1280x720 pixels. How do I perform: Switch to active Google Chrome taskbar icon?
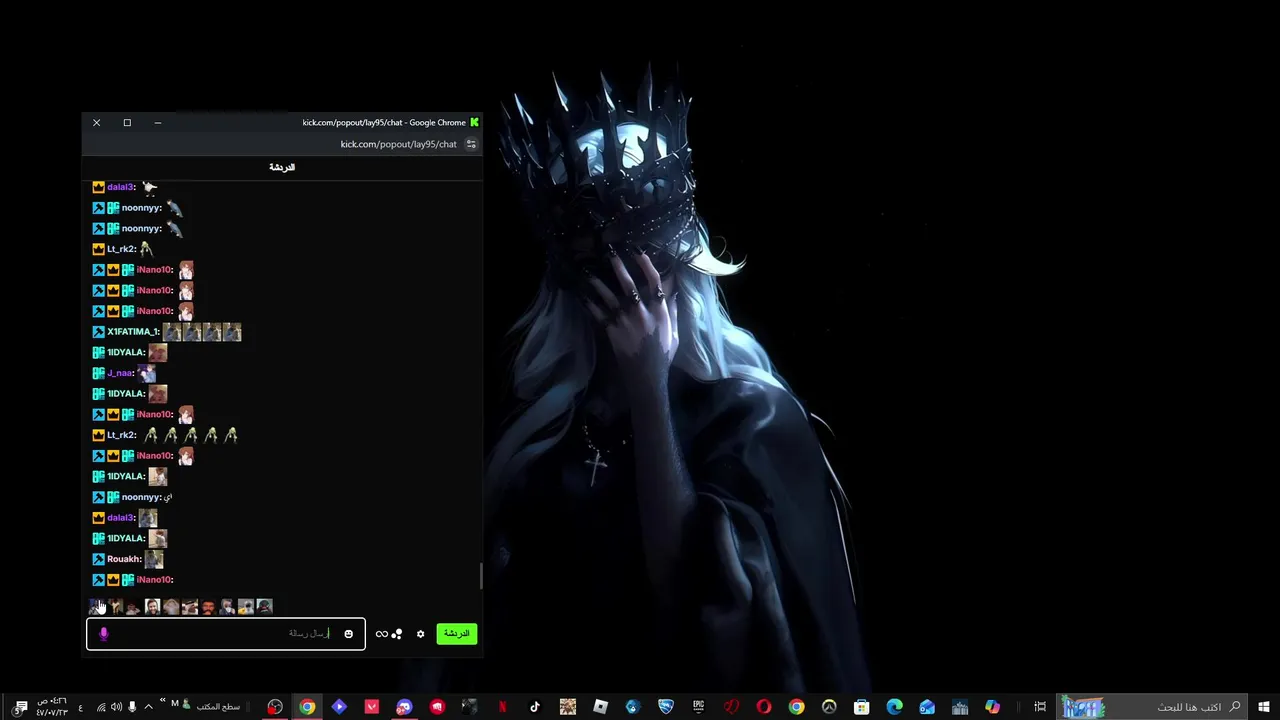coord(307,707)
